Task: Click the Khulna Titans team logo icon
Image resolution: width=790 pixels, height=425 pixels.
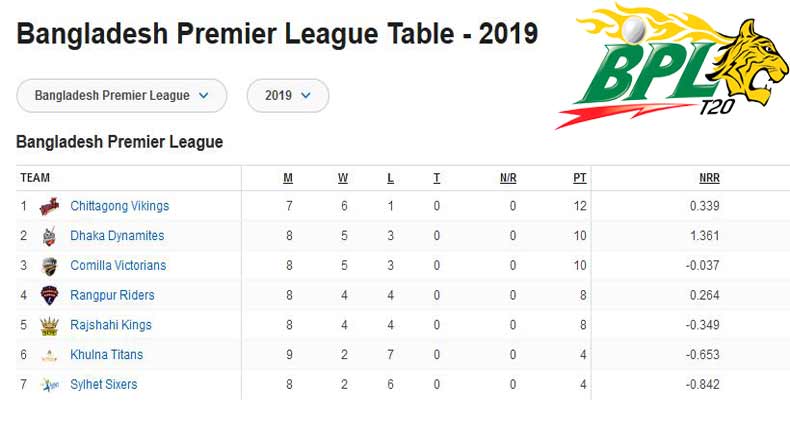Action: pos(49,356)
